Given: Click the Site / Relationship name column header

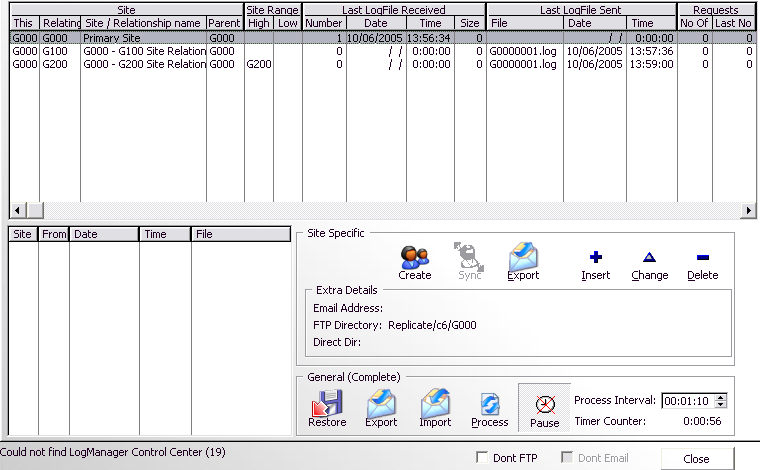Looking at the screenshot, I should pyautogui.click(x=143, y=23).
